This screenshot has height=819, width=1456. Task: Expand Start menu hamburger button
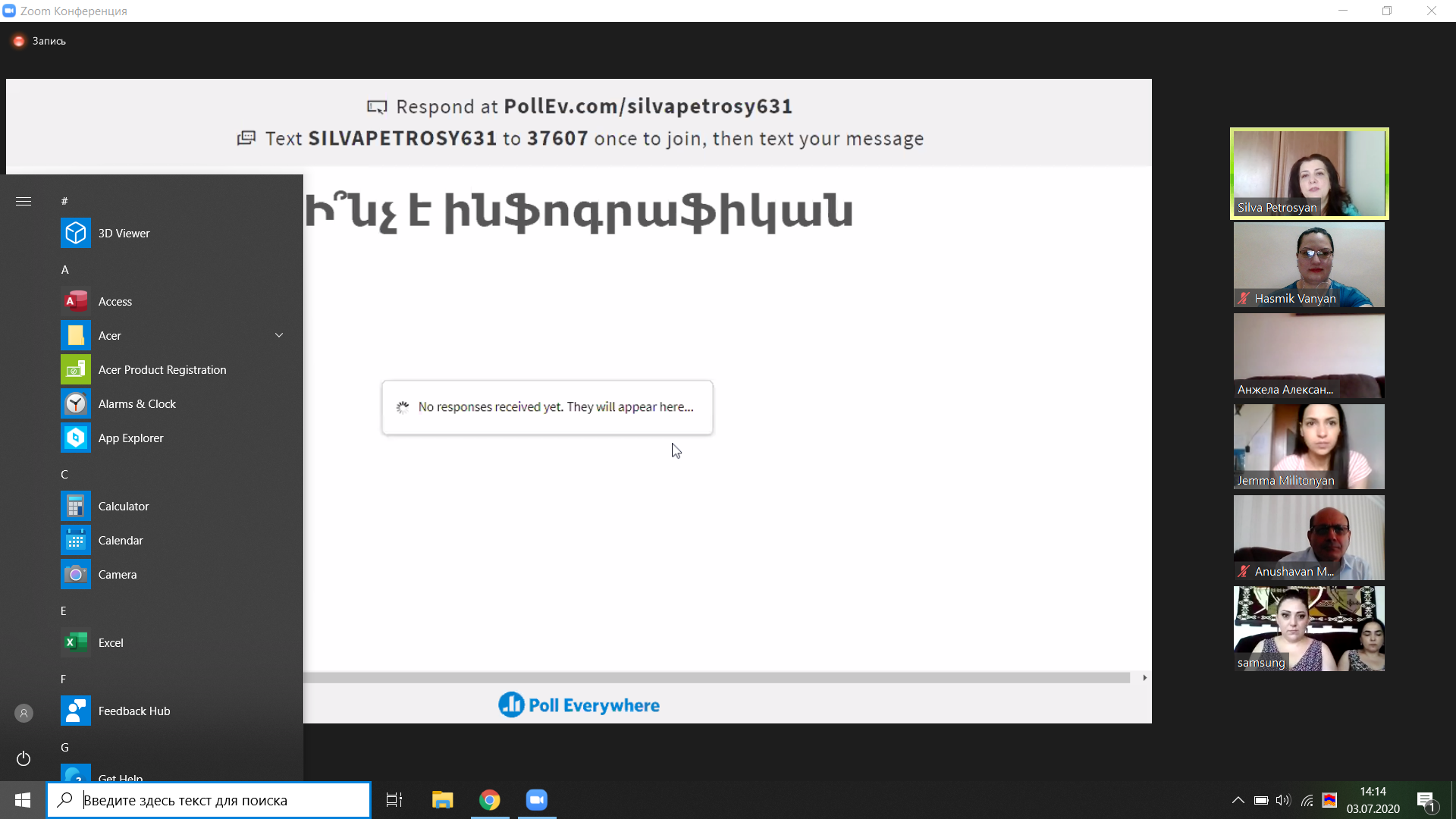point(24,201)
